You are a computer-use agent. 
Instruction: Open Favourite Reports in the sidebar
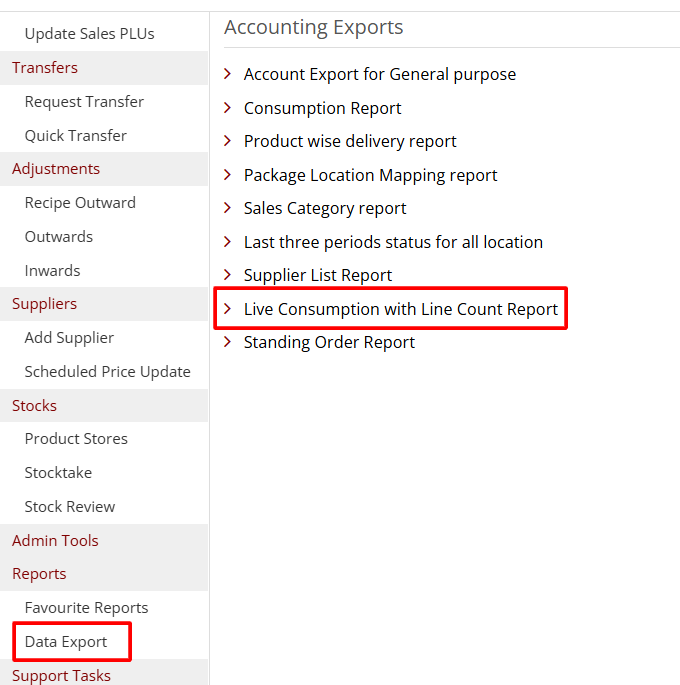(x=86, y=608)
